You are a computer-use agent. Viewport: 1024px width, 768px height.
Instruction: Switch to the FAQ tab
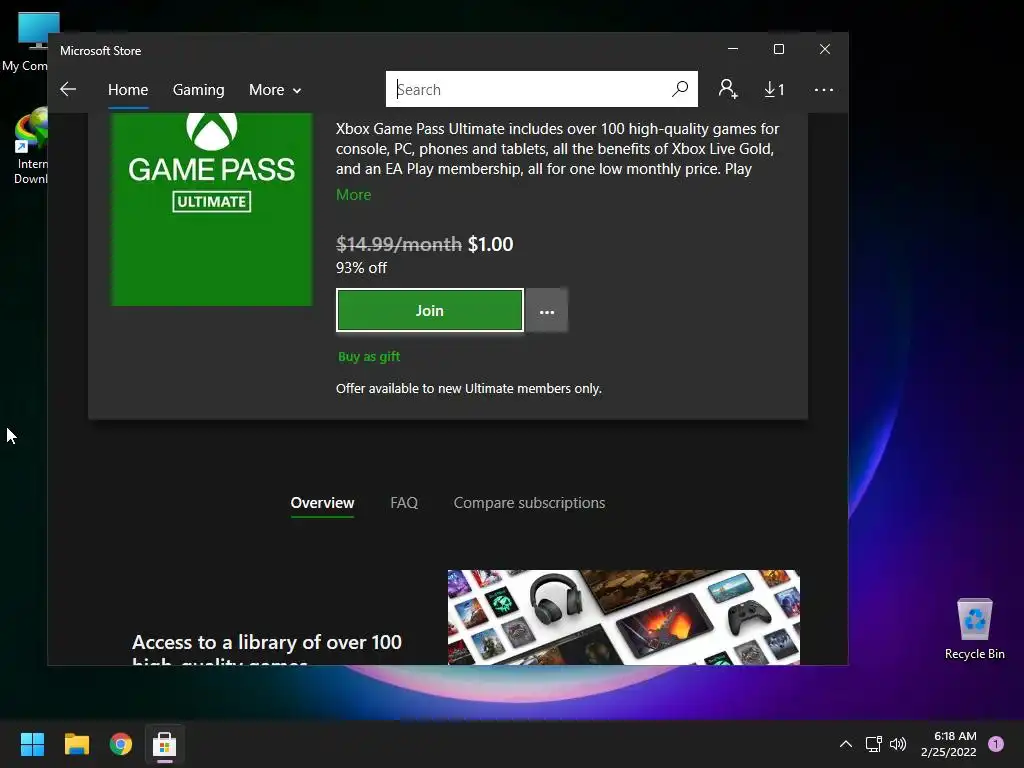404,503
